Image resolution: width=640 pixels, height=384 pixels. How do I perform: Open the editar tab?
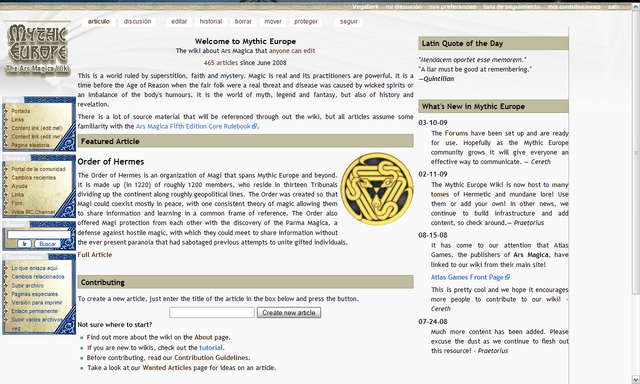[179, 21]
